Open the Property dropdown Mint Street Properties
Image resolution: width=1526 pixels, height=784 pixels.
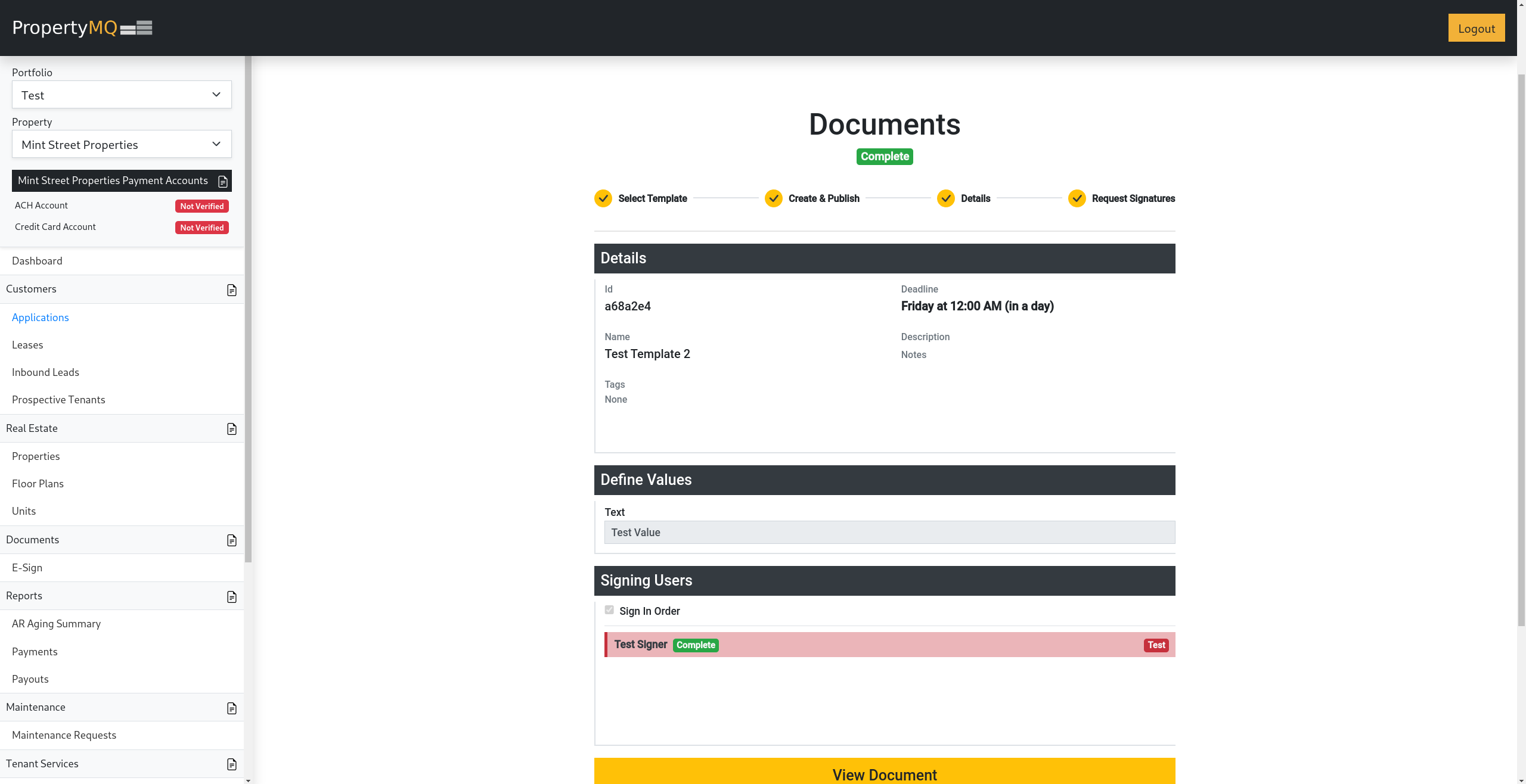[122, 144]
